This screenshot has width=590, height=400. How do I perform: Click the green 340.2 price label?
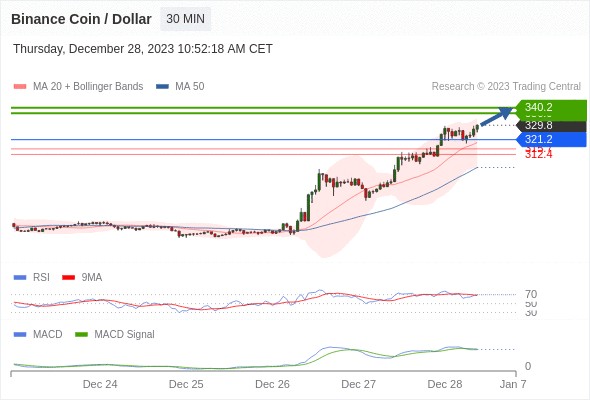click(551, 107)
